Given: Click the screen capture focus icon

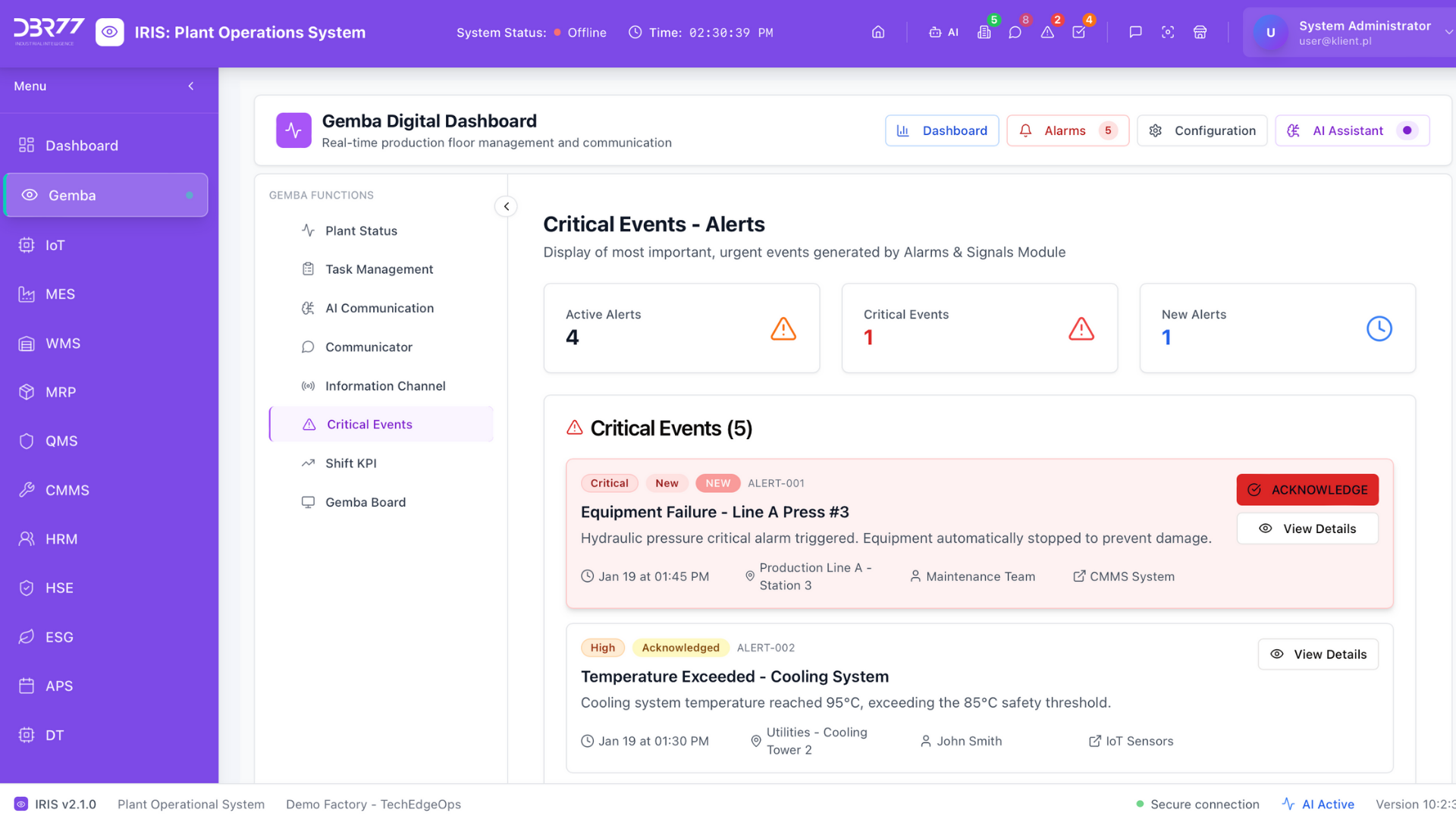Looking at the screenshot, I should (x=1168, y=33).
